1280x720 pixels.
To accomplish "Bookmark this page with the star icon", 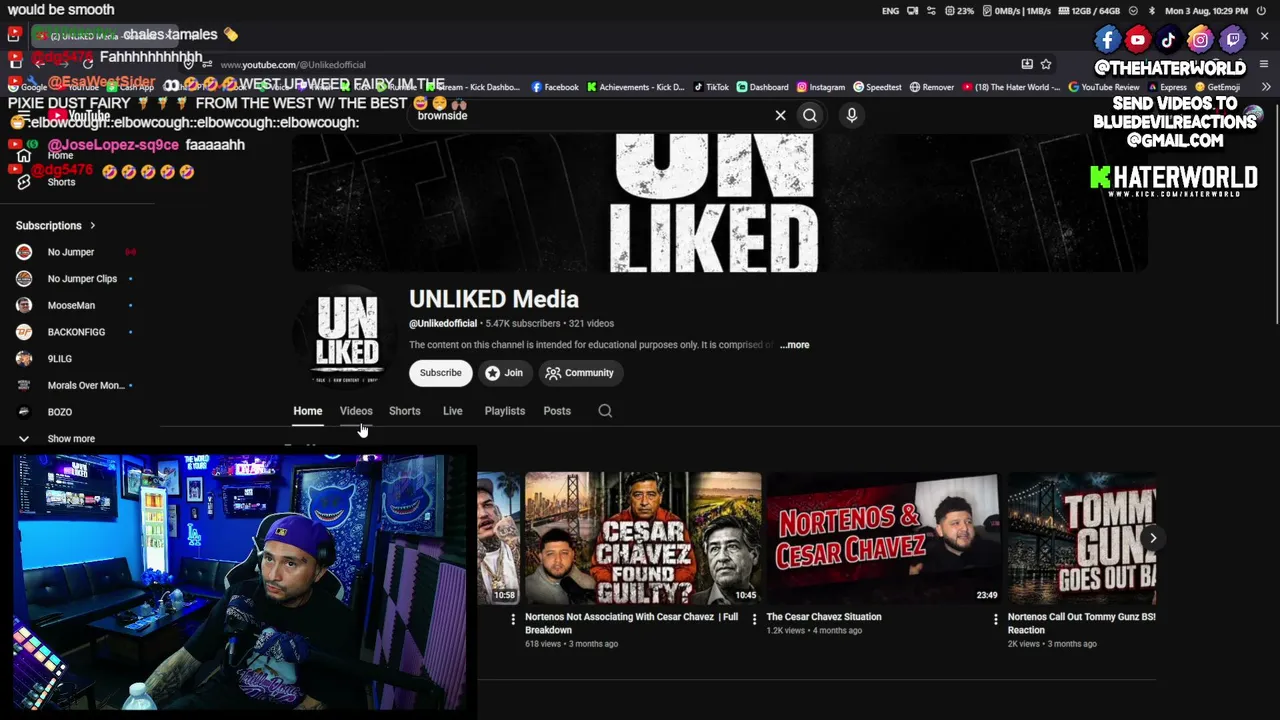I will click(1046, 64).
